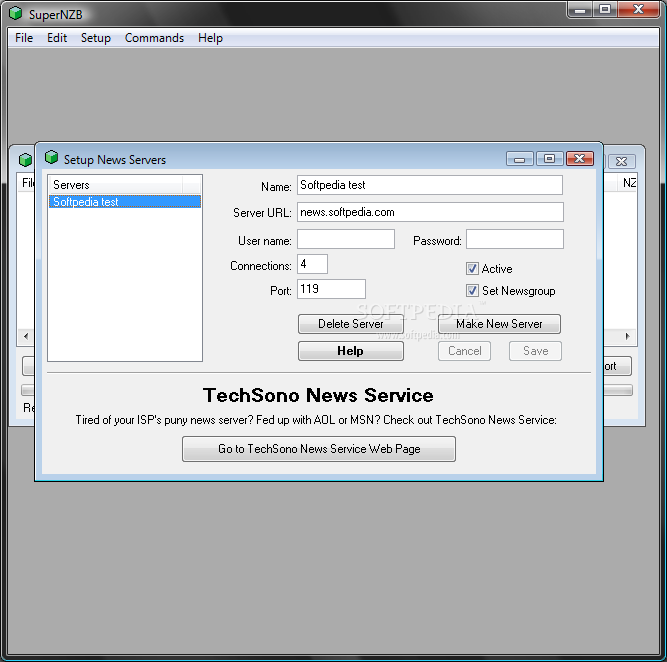Close the Setup News Servers dialog

tap(579, 159)
